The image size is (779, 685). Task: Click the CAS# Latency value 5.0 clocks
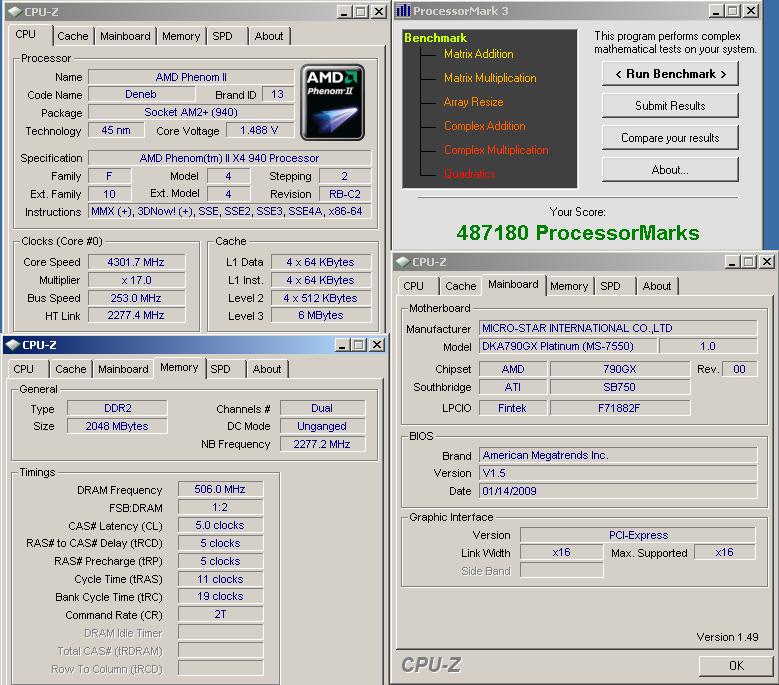[220, 525]
